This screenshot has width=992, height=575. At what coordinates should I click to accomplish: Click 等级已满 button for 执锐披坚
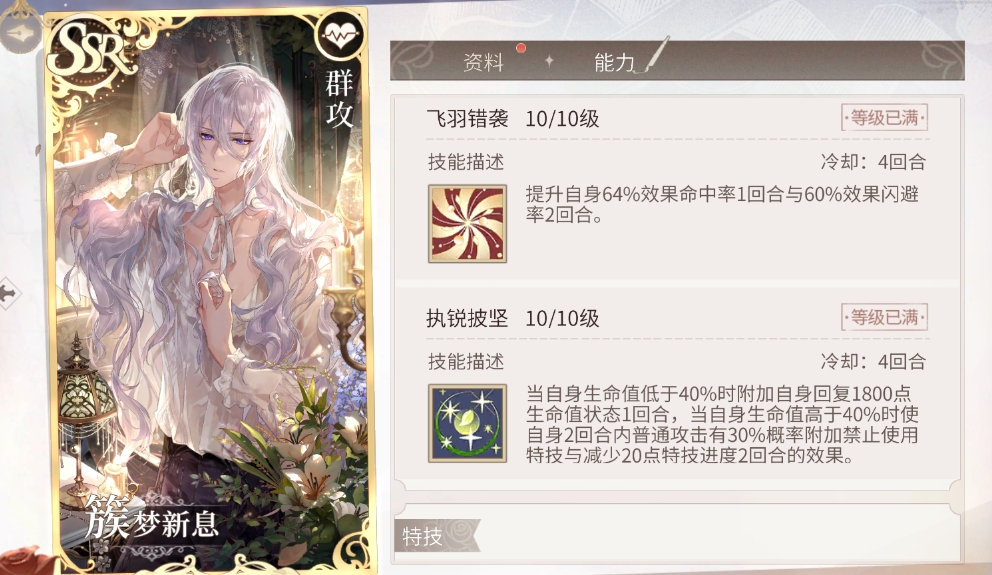[x=884, y=317]
